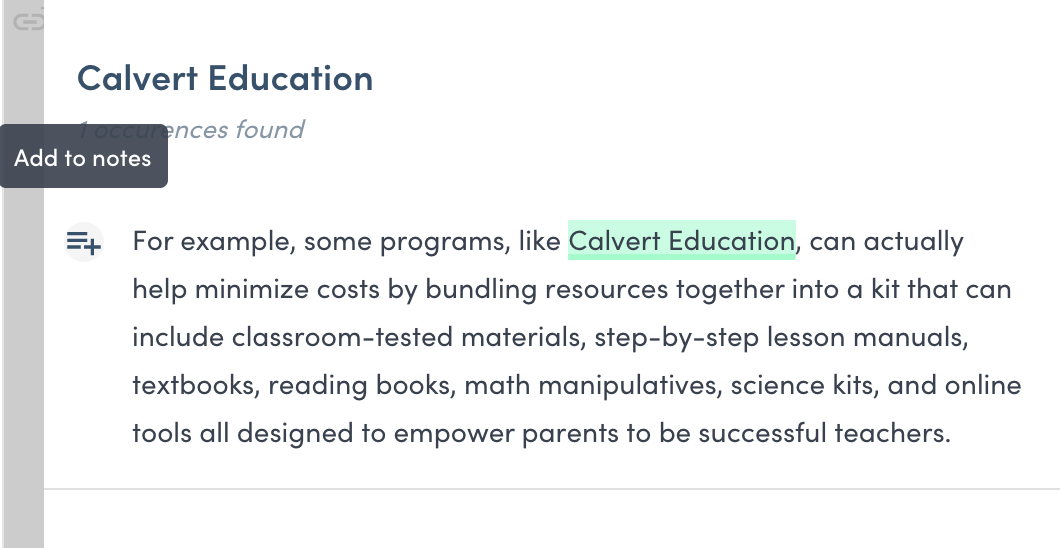The width and height of the screenshot is (1060, 548).
Task: Click the Add to notes icon
Action: tap(84, 241)
